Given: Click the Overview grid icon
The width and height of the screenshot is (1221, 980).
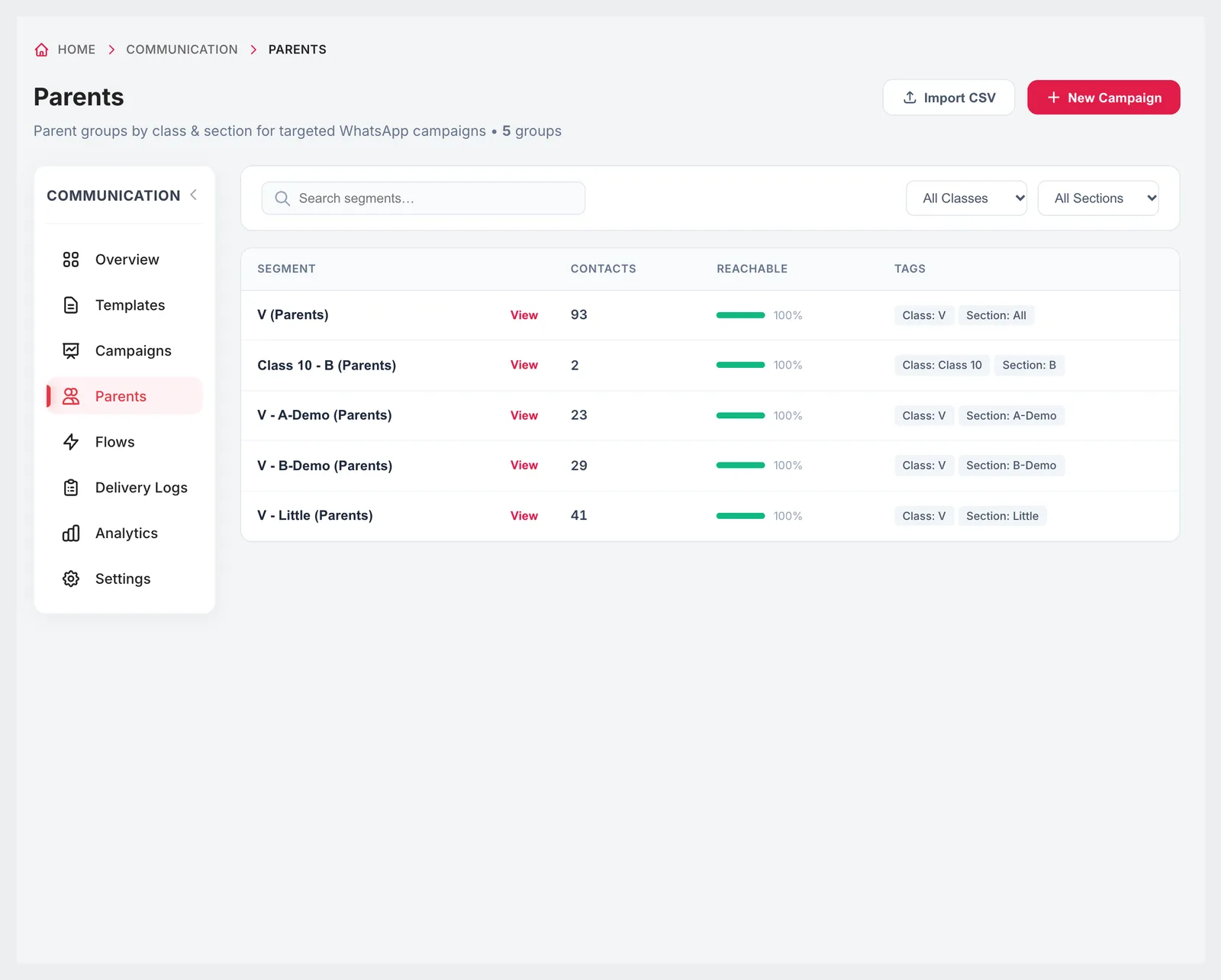Looking at the screenshot, I should click(71, 260).
